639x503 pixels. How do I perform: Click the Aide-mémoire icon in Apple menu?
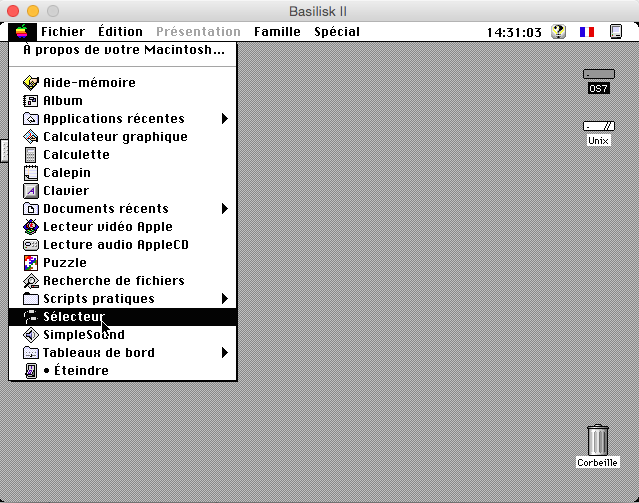click(x=31, y=82)
